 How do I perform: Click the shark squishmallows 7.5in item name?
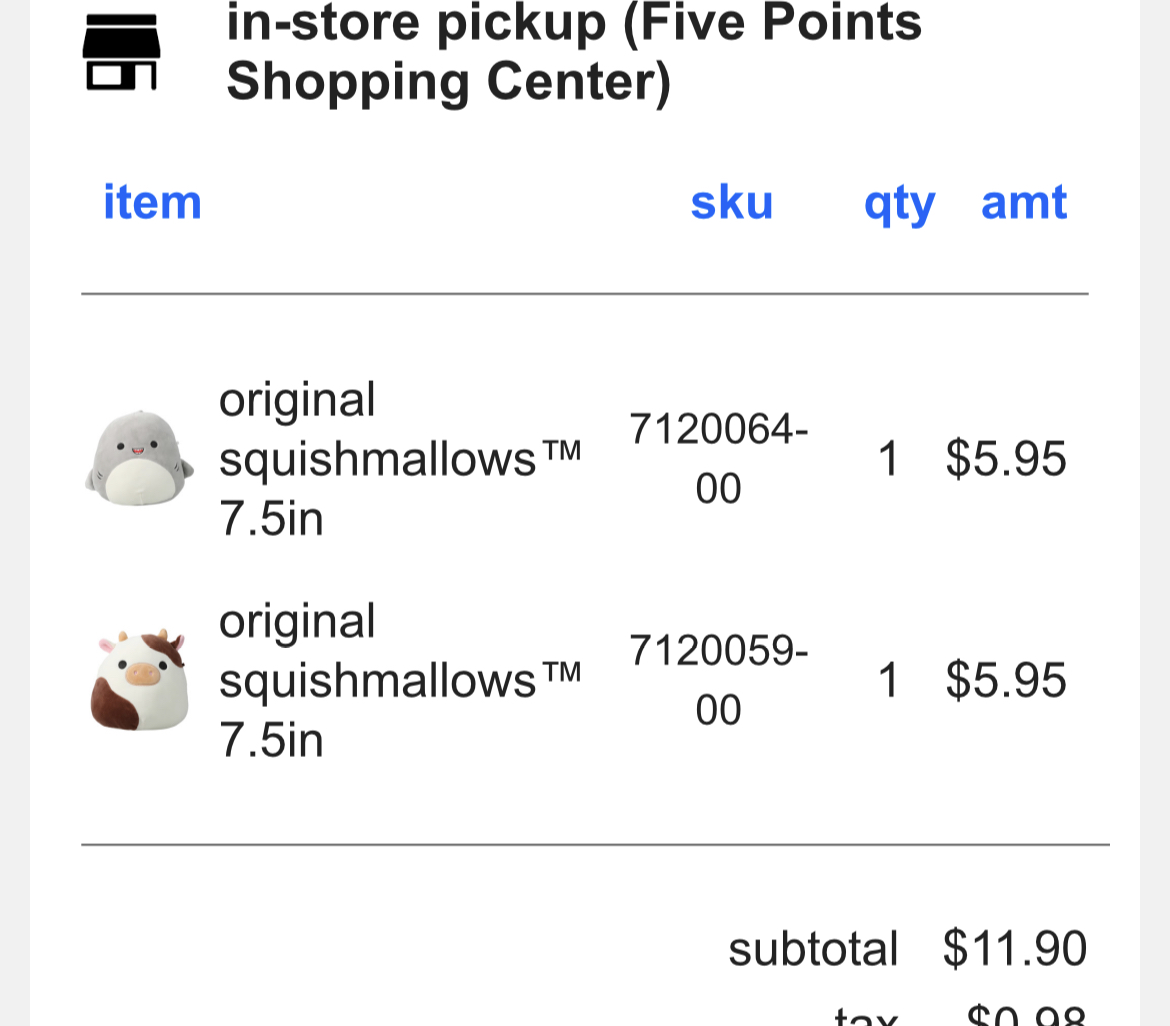click(x=400, y=459)
